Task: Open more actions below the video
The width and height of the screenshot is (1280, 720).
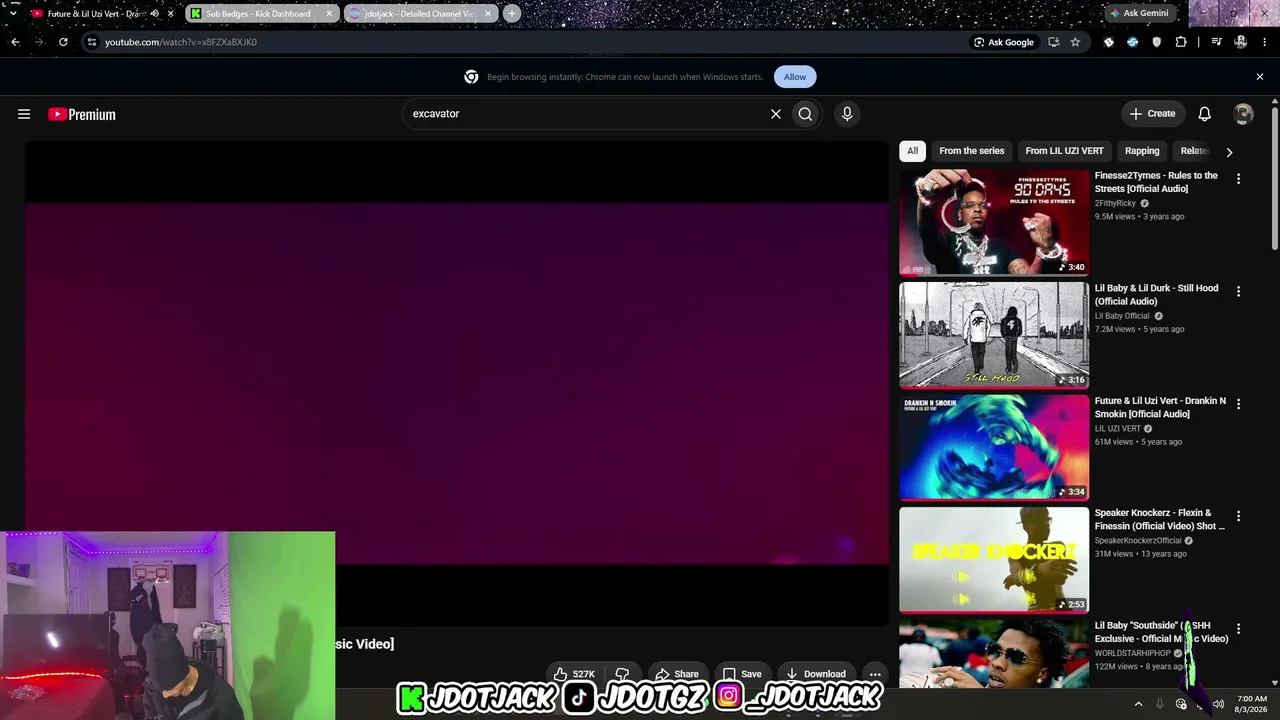Action: 875,674
